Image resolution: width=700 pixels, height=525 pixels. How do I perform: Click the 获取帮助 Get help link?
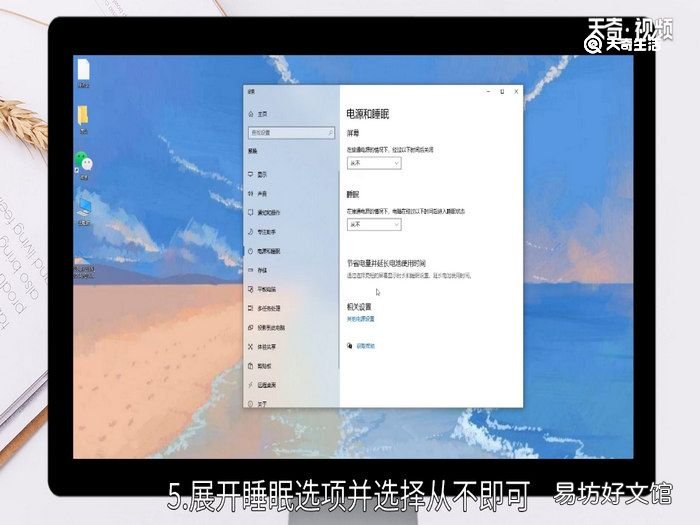pyautogui.click(x=366, y=346)
